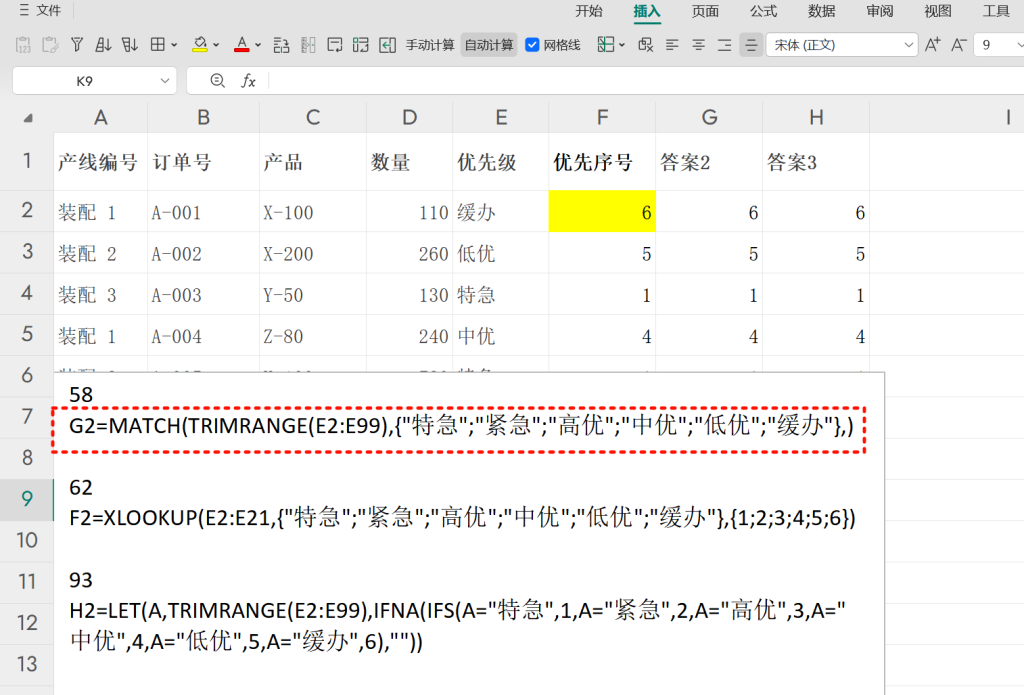Click the 产线编号 header cell
Image resolution: width=1024 pixels, height=695 pixels.
[x=101, y=162]
